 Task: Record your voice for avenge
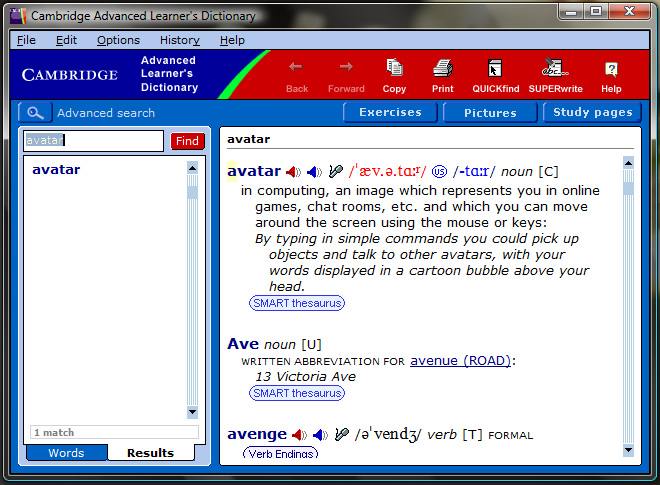click(341, 434)
